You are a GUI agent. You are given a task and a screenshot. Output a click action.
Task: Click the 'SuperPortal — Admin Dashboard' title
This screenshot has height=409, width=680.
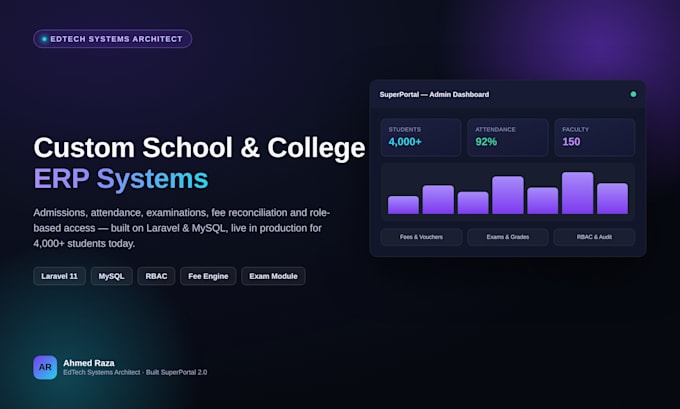[434, 95]
